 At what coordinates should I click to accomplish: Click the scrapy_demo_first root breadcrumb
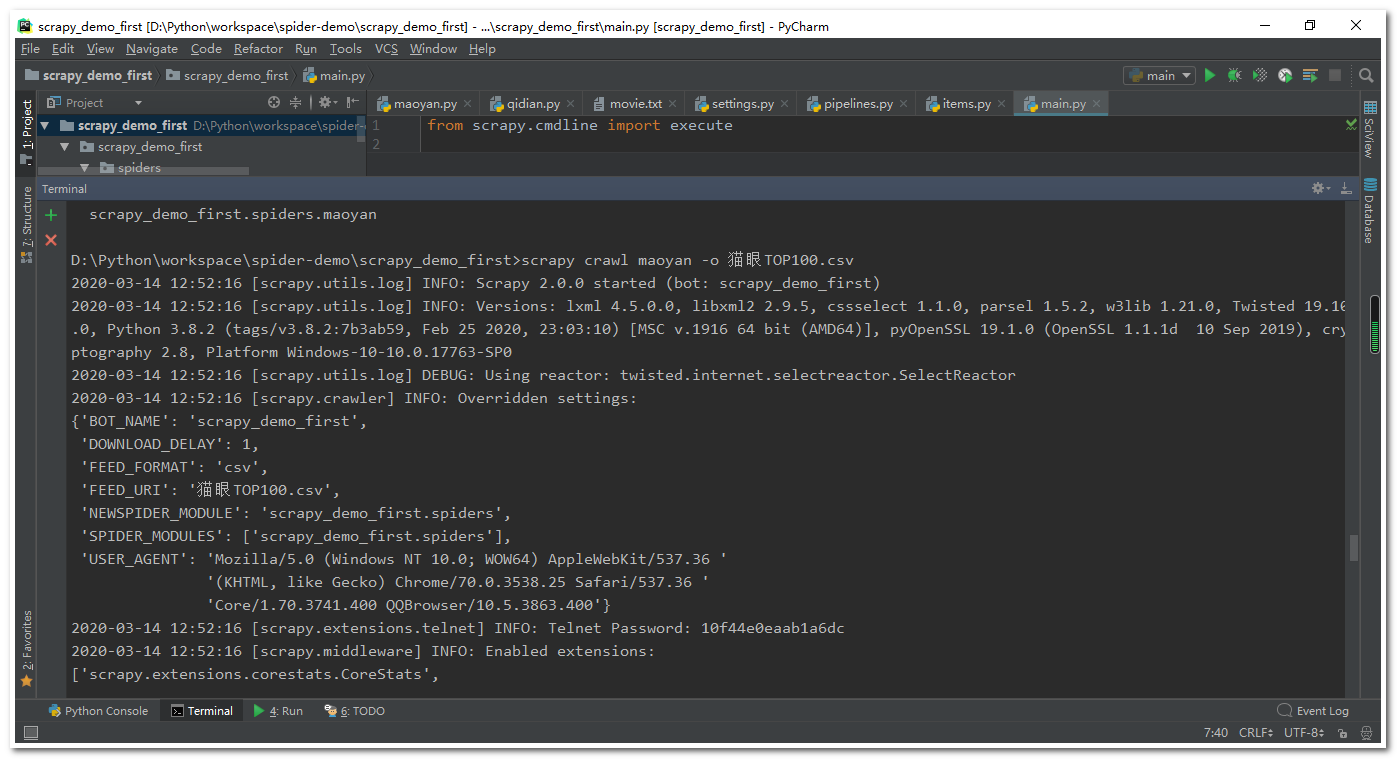click(89, 75)
